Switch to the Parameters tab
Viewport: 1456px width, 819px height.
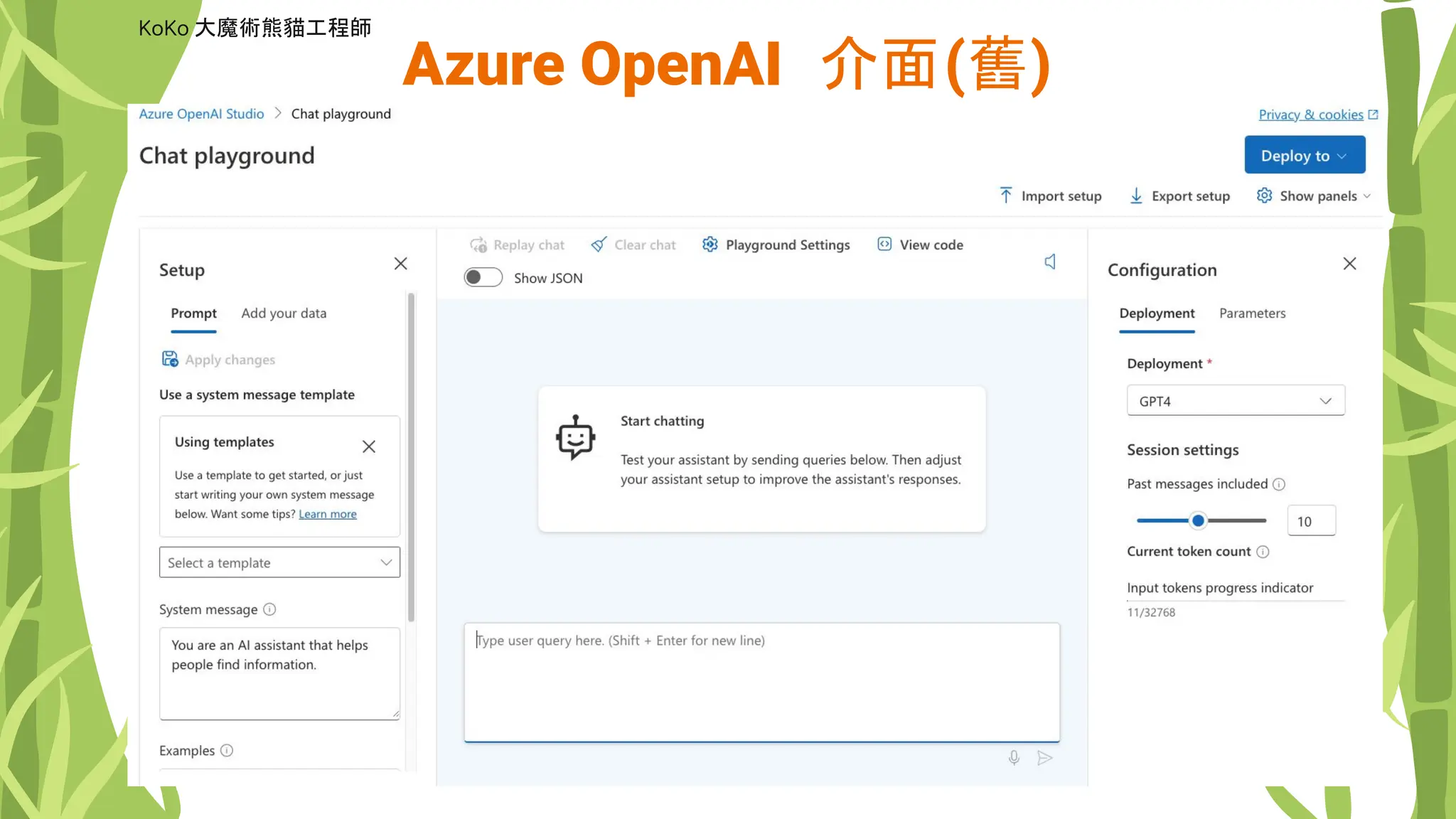click(x=1252, y=314)
